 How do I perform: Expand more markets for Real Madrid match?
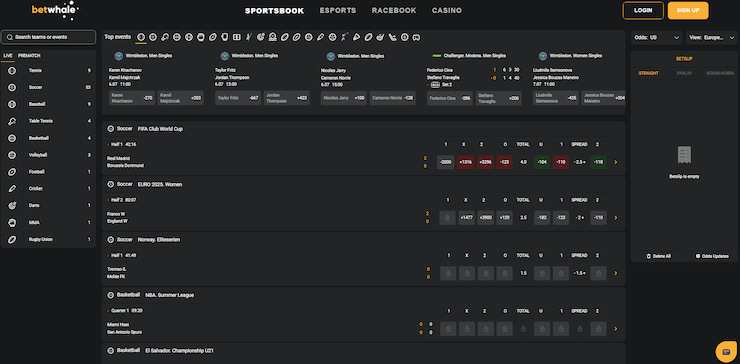click(x=615, y=162)
